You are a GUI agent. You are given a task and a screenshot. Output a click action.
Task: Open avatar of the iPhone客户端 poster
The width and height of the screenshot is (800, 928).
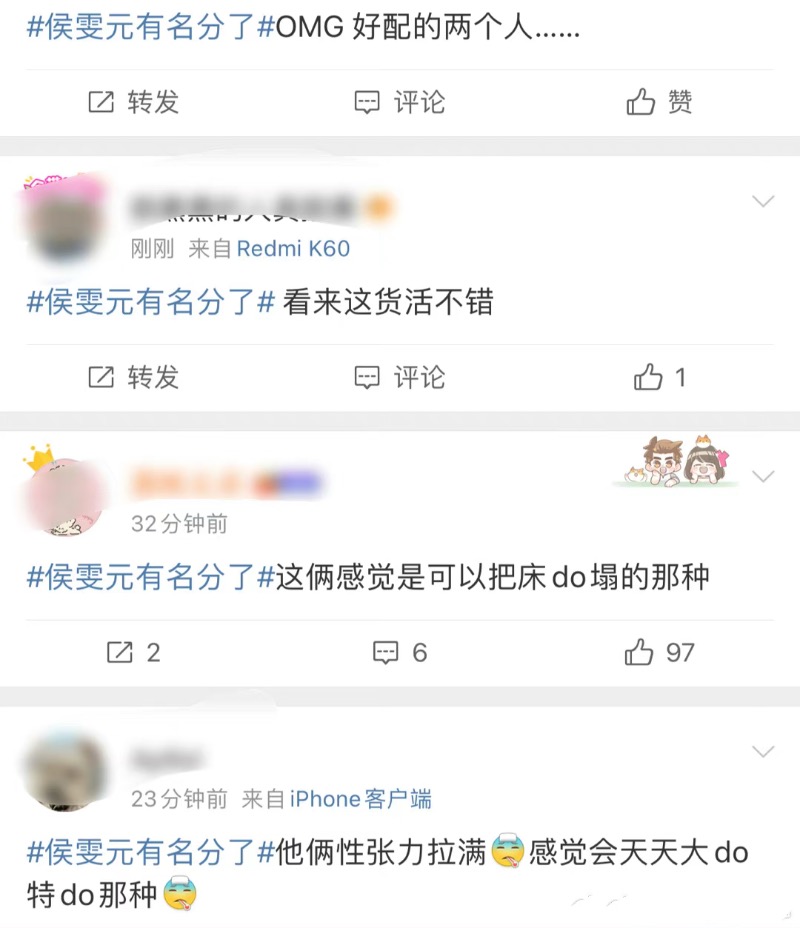(x=64, y=770)
